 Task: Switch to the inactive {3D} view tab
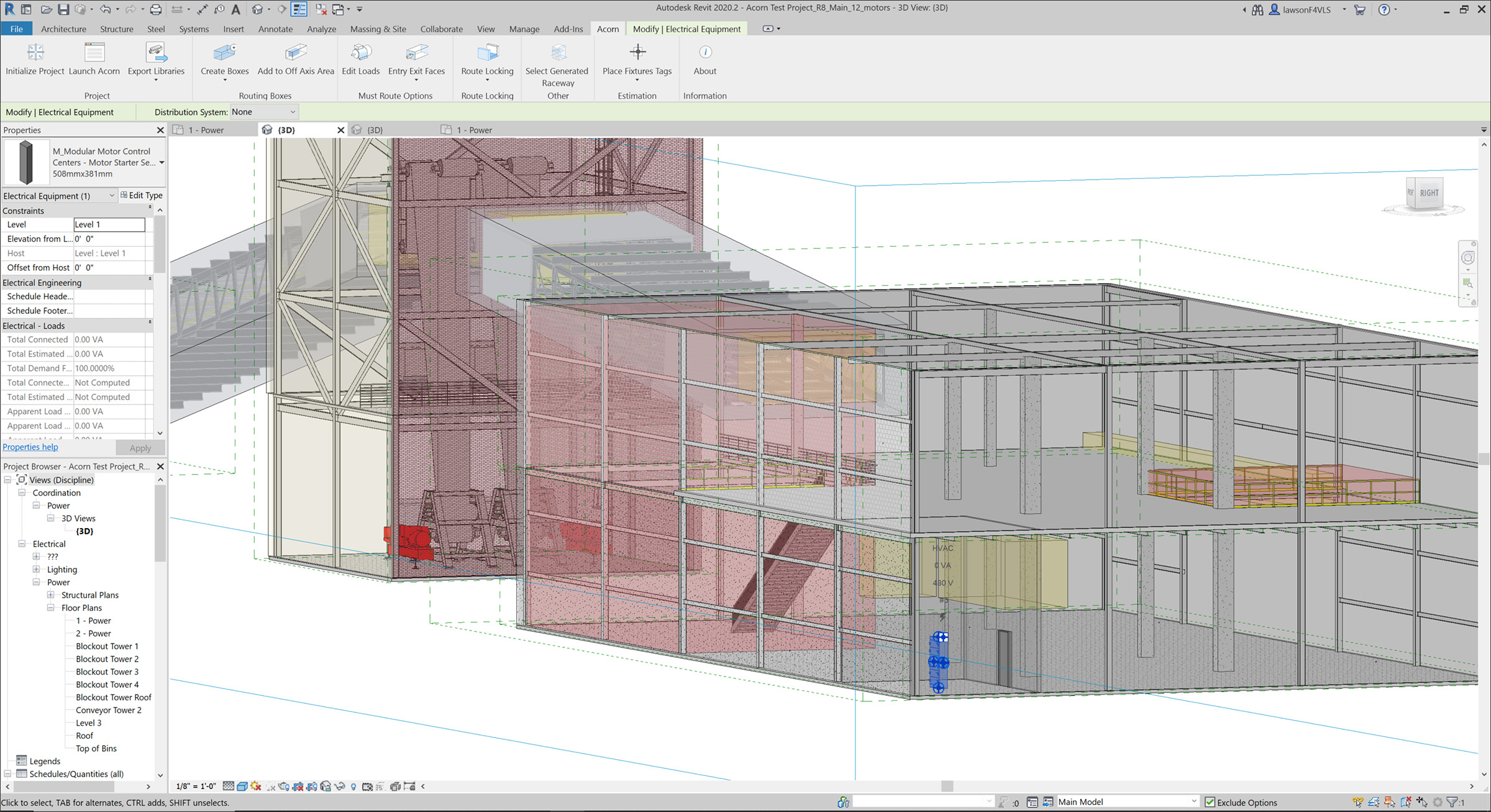point(374,130)
